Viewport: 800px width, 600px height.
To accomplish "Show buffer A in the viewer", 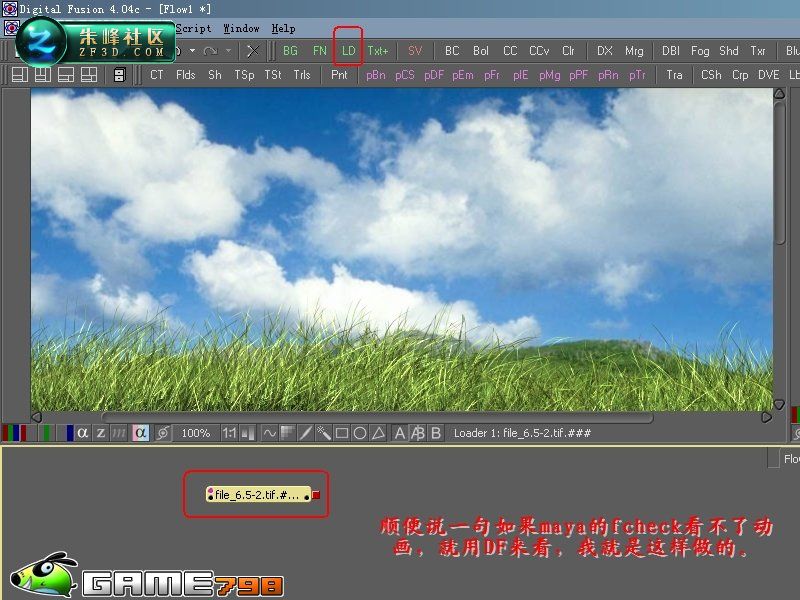I will coord(399,433).
